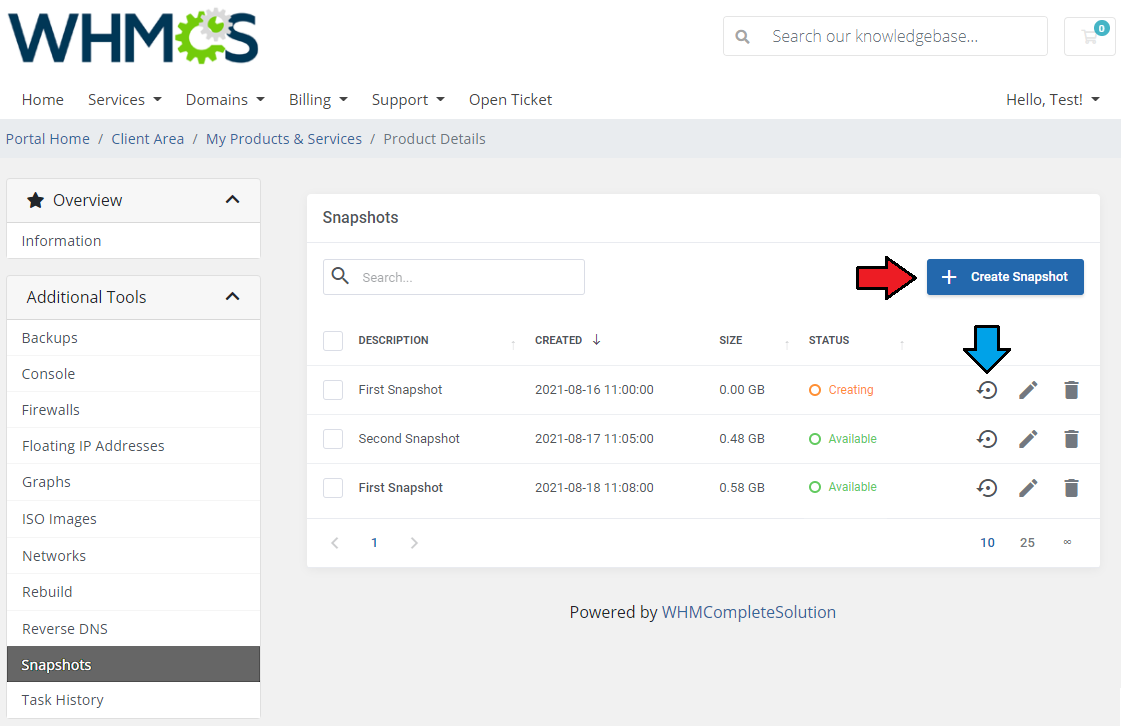Visit the WHMCompleteSolution link
This screenshot has height=726, width=1121.
(749, 612)
